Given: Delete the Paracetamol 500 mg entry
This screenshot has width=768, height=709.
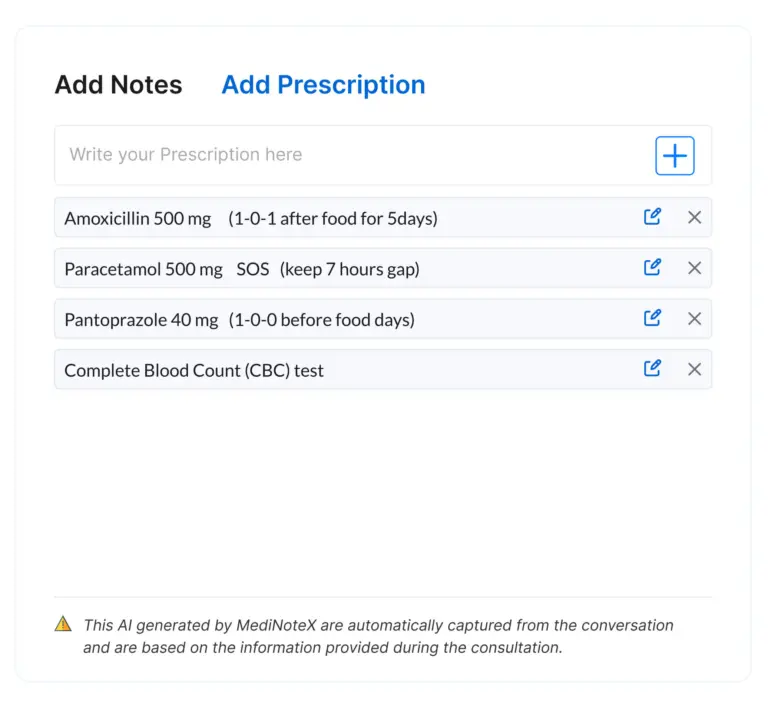Looking at the screenshot, I should [694, 268].
